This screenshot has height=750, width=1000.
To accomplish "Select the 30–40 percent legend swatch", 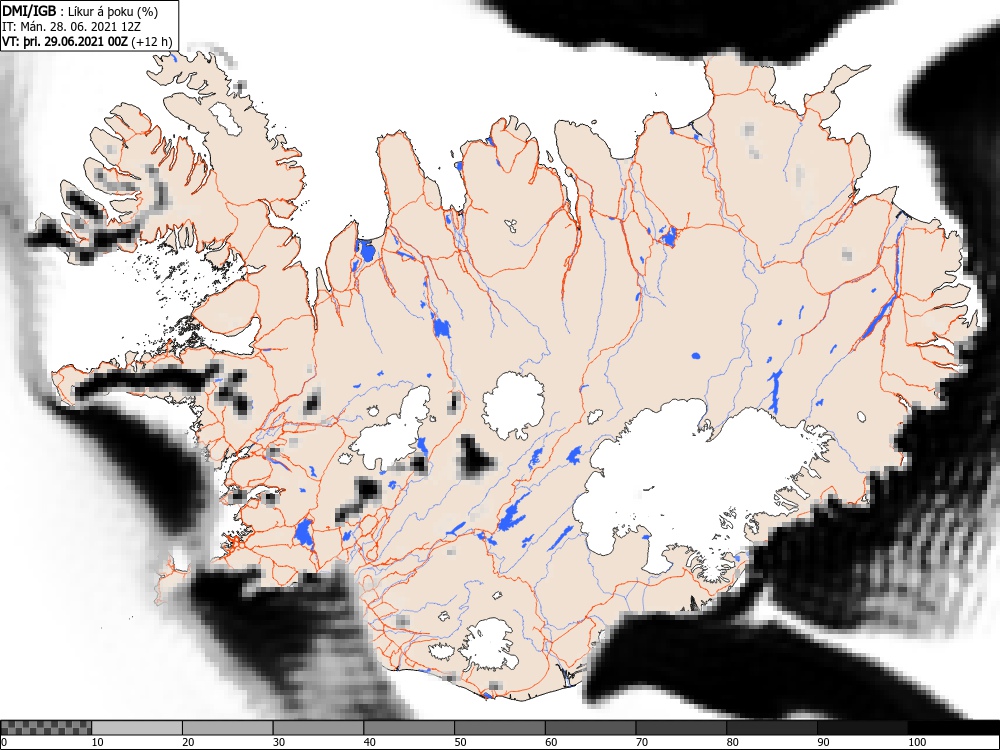I will [318, 728].
